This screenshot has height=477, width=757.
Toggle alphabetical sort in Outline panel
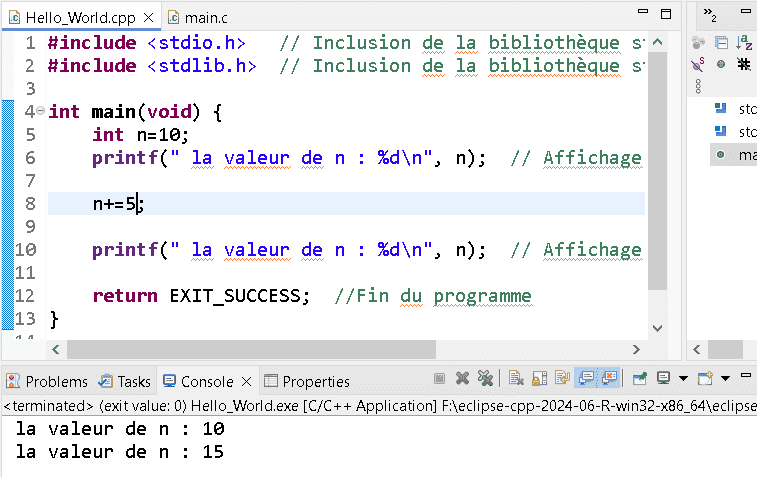tap(744, 42)
